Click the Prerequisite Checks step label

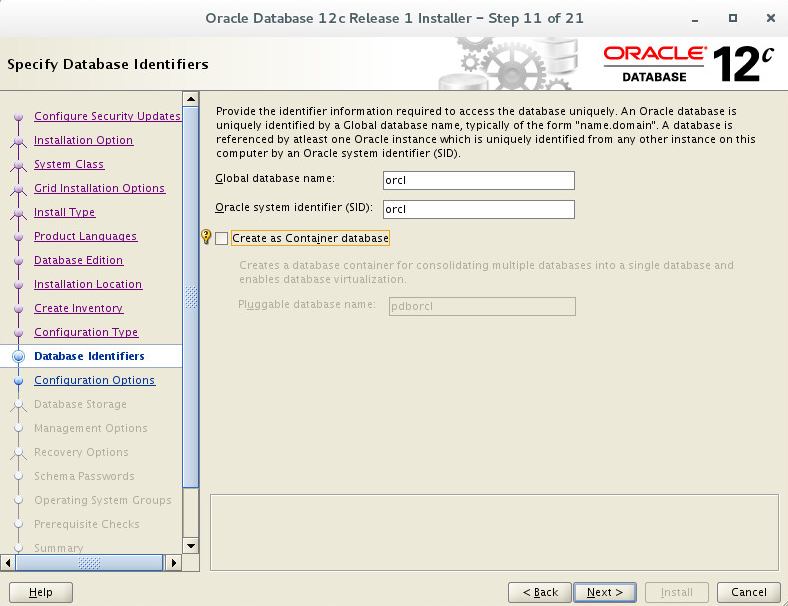[86, 524]
